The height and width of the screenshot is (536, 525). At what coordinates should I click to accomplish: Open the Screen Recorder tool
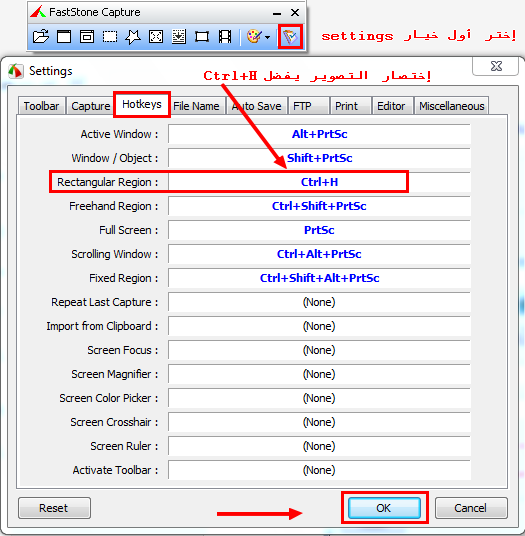click(225, 37)
